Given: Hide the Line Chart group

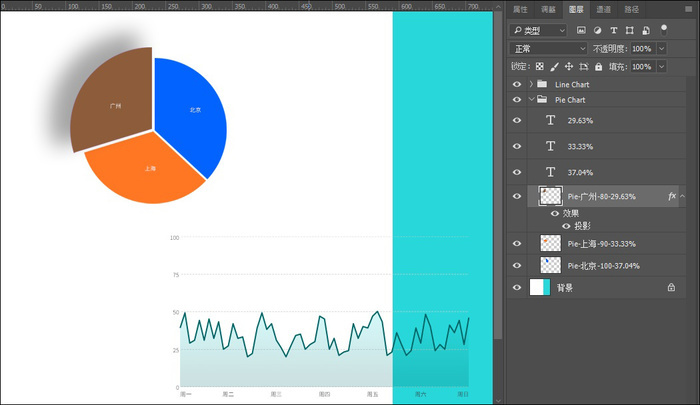Looking at the screenshot, I should [517, 84].
